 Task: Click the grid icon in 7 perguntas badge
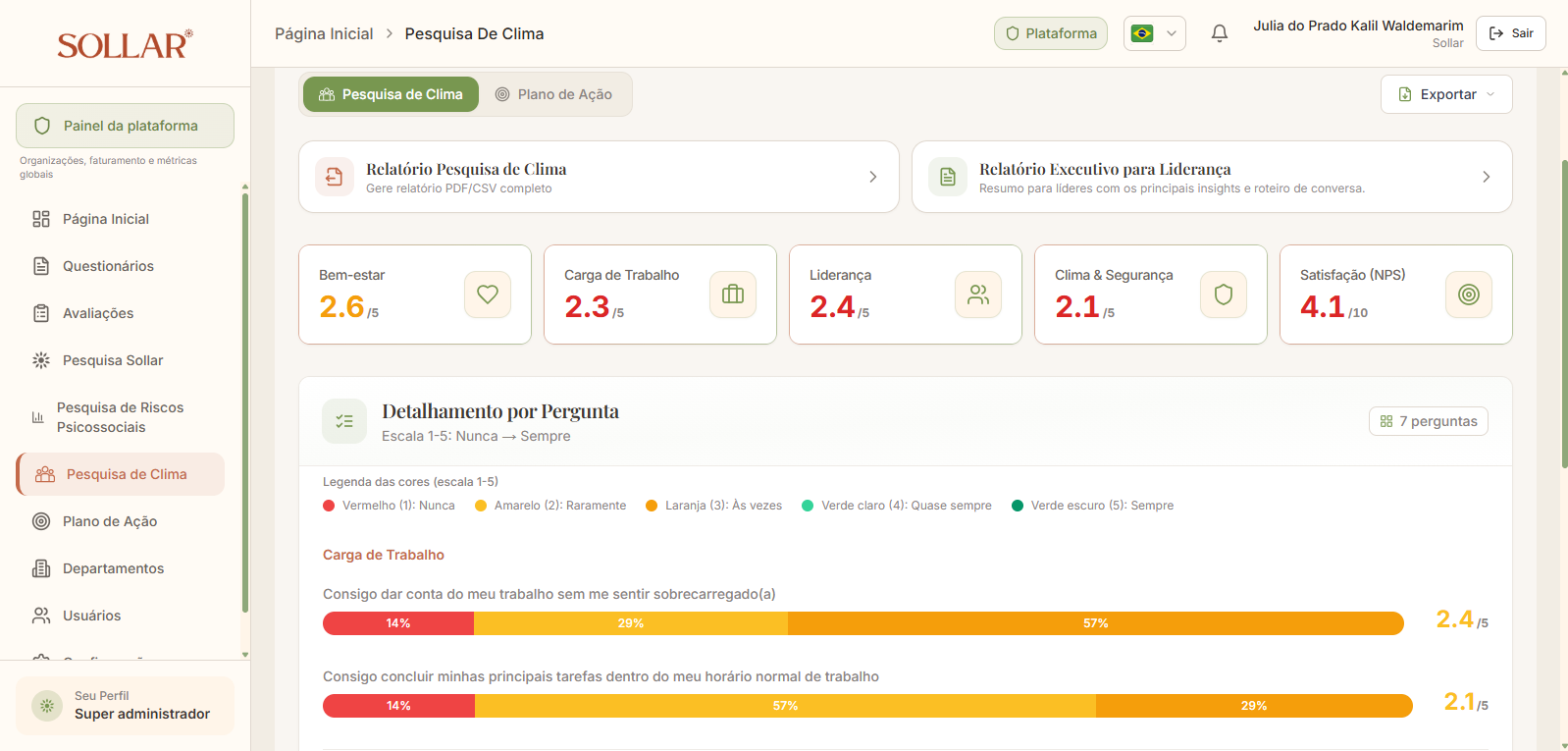1386,421
